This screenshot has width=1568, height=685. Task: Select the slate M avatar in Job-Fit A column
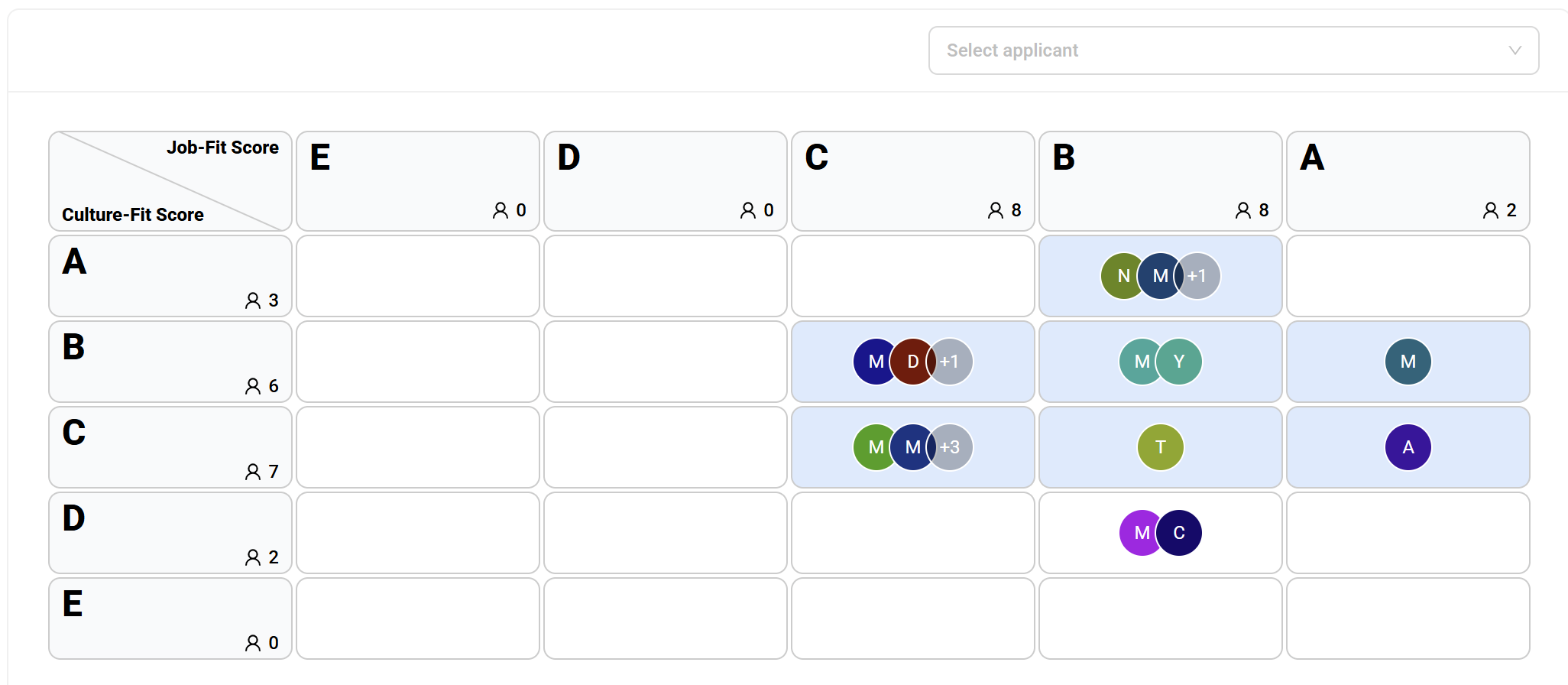click(x=1408, y=362)
